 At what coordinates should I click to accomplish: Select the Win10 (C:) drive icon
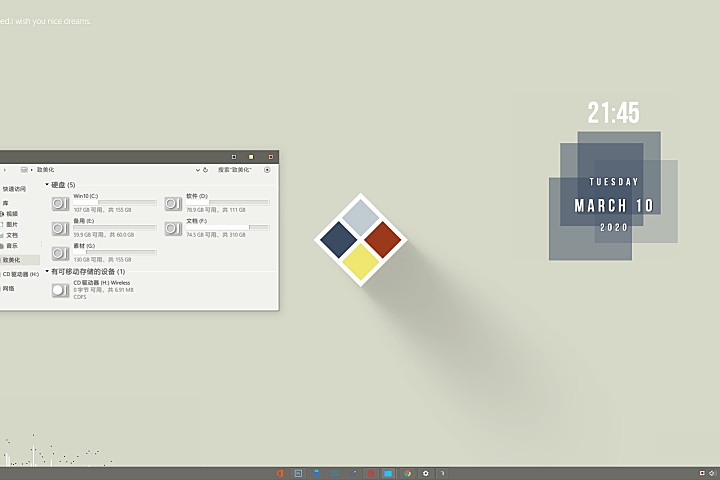[x=60, y=203]
